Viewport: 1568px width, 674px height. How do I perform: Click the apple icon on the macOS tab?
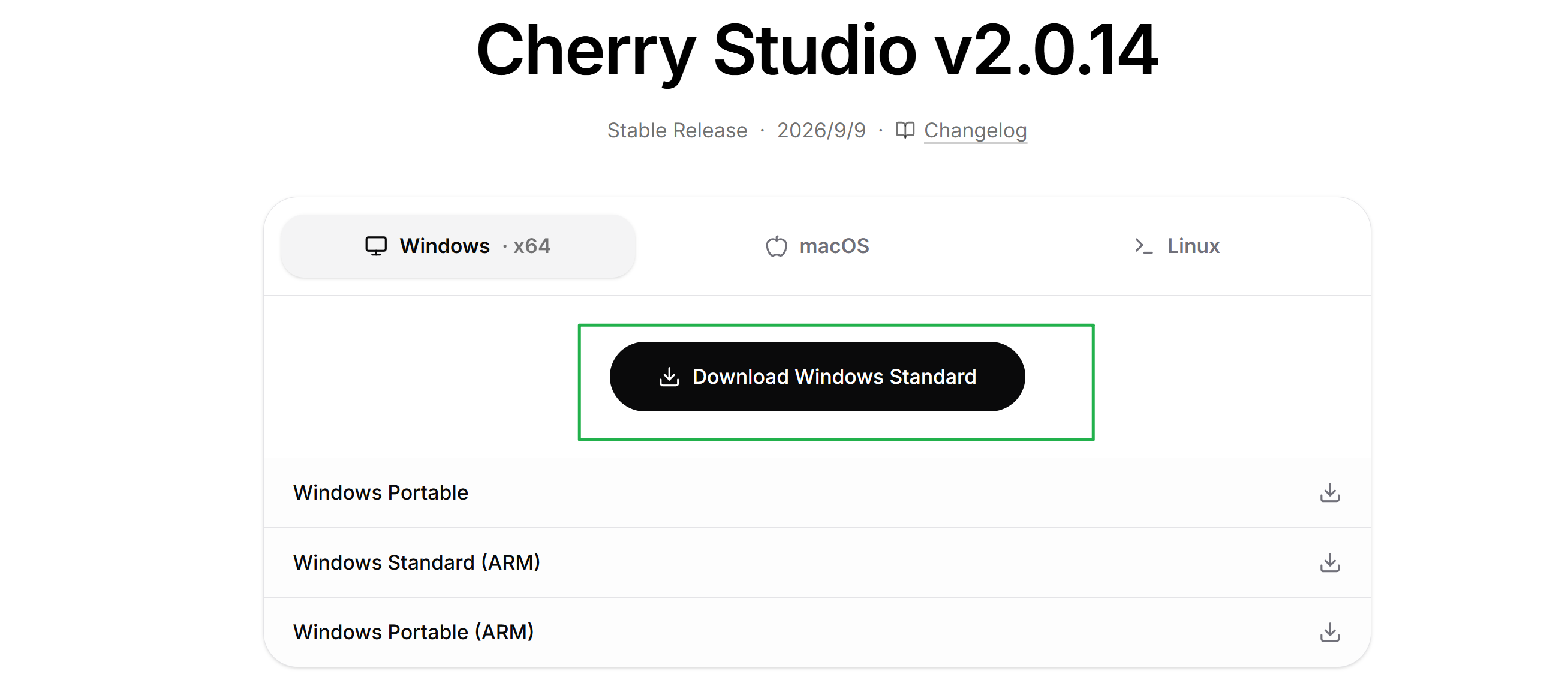pyautogui.click(x=776, y=246)
